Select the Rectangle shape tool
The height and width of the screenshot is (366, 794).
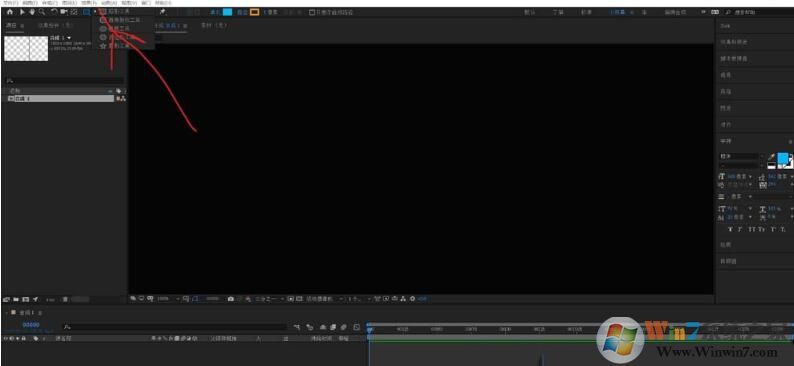(x=86, y=12)
